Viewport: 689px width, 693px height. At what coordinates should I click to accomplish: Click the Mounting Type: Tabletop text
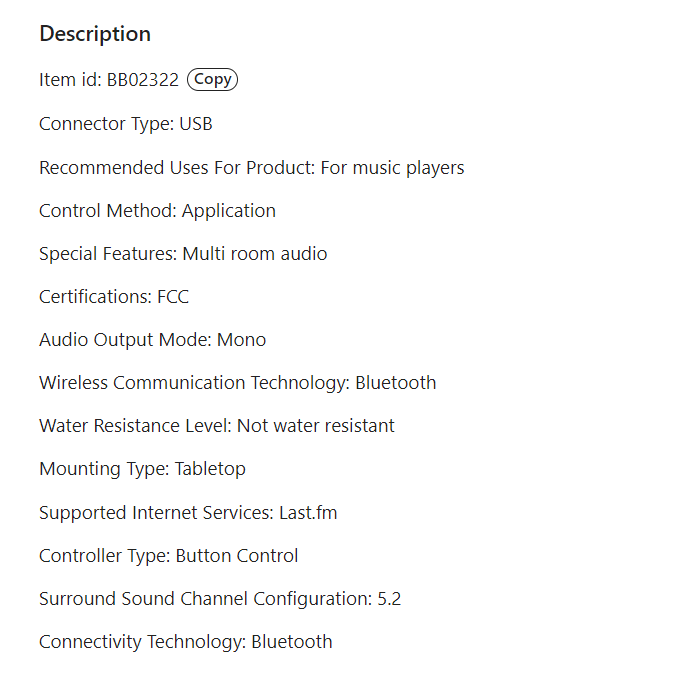[142, 468]
